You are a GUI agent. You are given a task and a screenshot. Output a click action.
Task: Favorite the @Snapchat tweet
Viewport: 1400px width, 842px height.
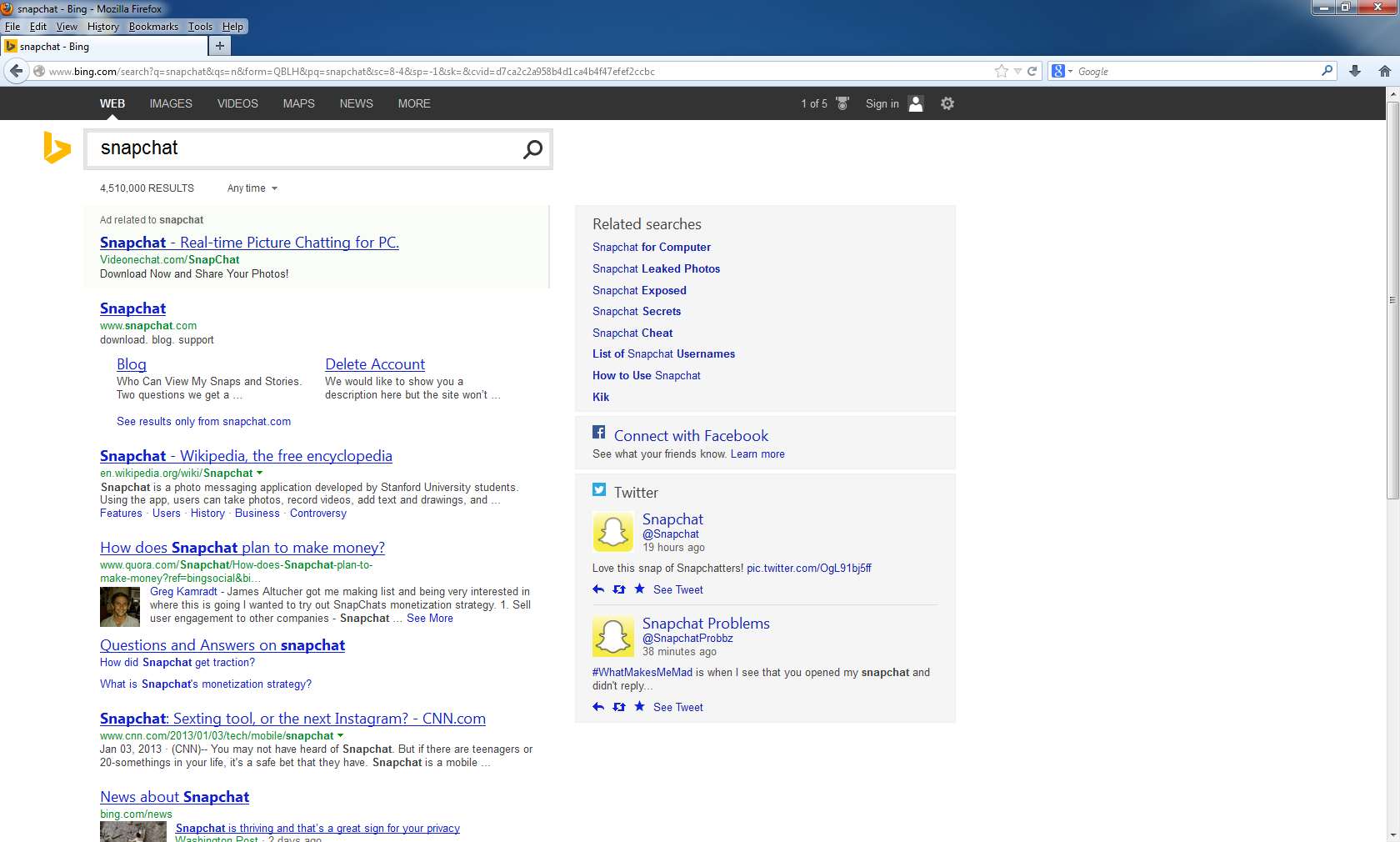(639, 589)
